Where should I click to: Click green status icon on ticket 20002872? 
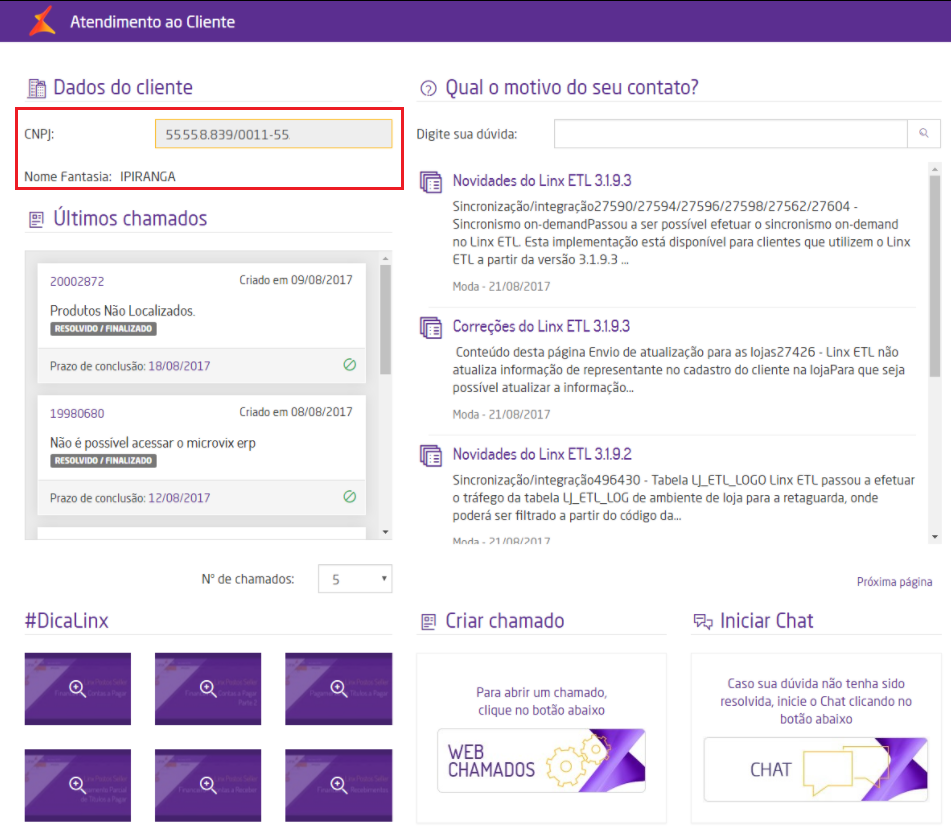pos(349,365)
